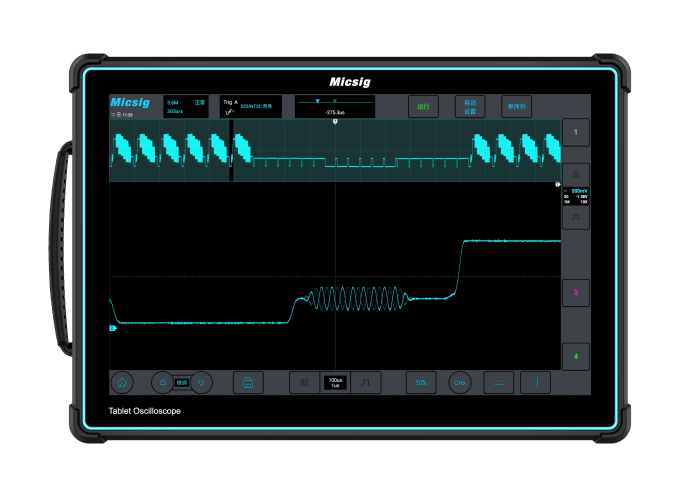Toggle channel 3 magenta button
This screenshot has width=700, height=497.
pyautogui.click(x=575, y=293)
